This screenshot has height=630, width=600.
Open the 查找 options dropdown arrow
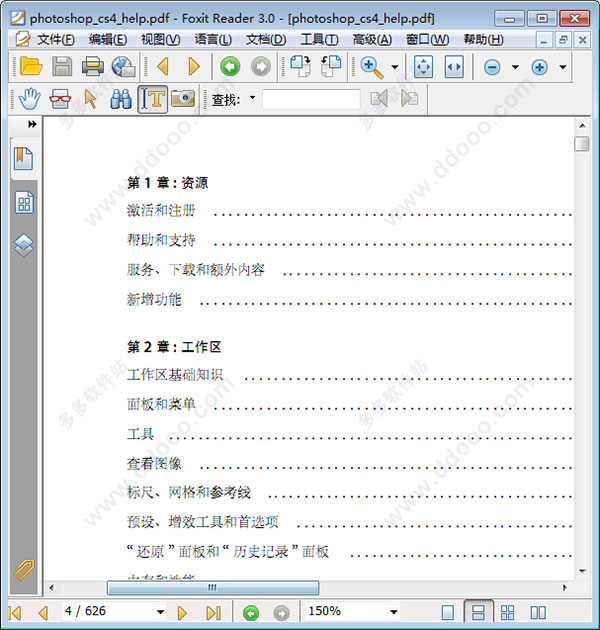point(252,98)
